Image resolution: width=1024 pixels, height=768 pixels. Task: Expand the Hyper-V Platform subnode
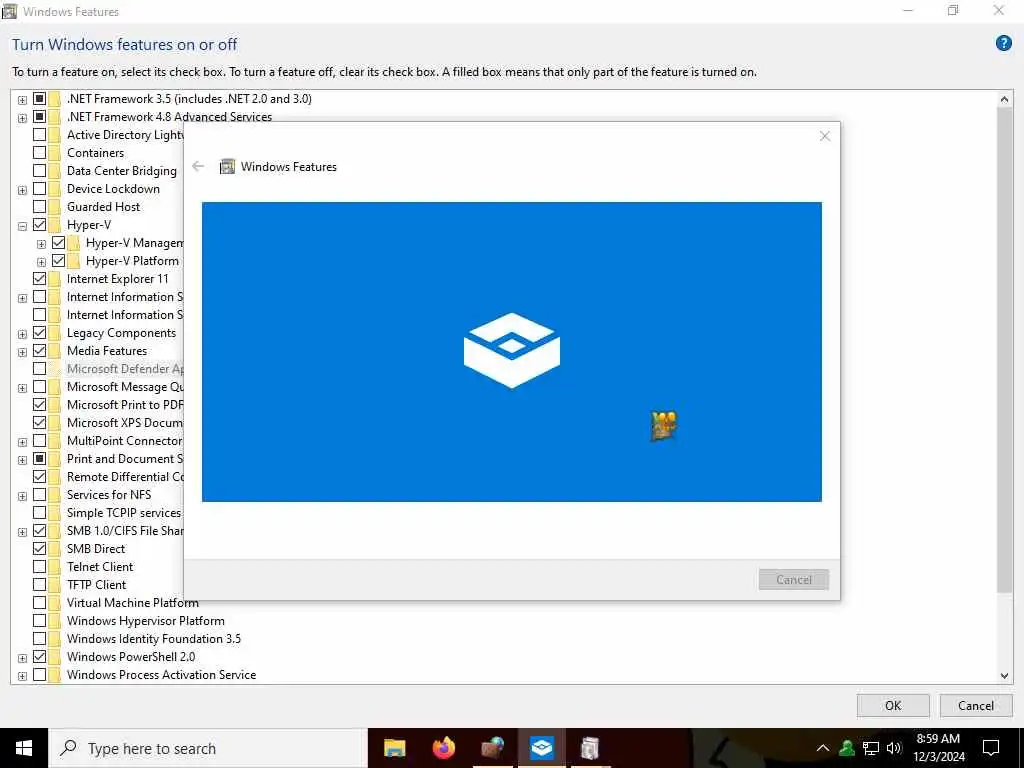point(41,262)
